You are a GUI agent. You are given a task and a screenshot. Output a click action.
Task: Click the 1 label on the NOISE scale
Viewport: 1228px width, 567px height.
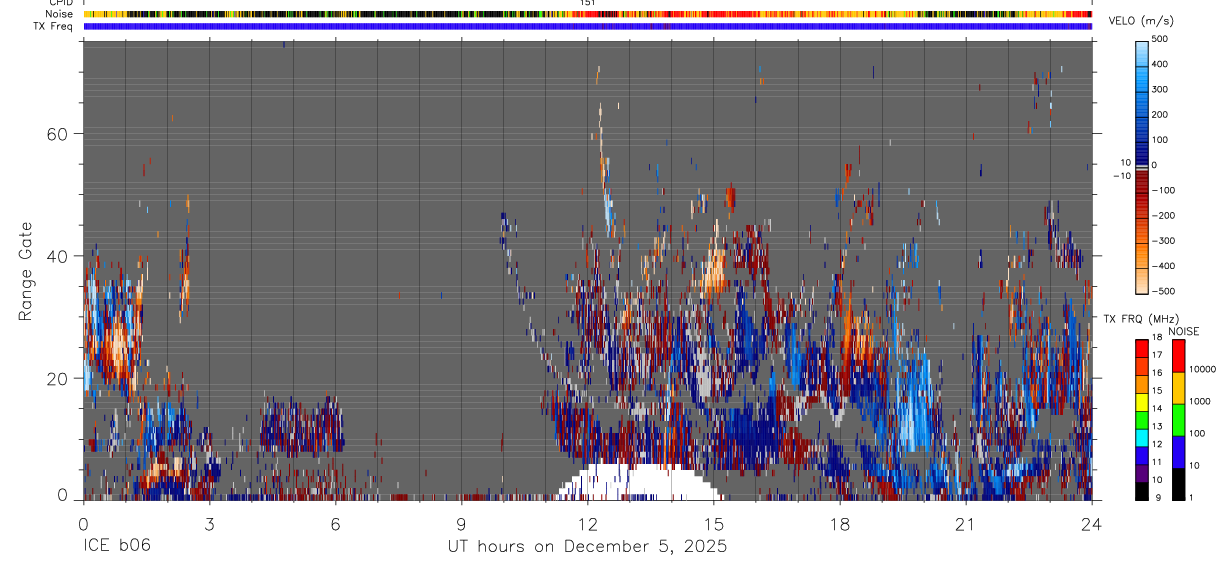point(1193,497)
